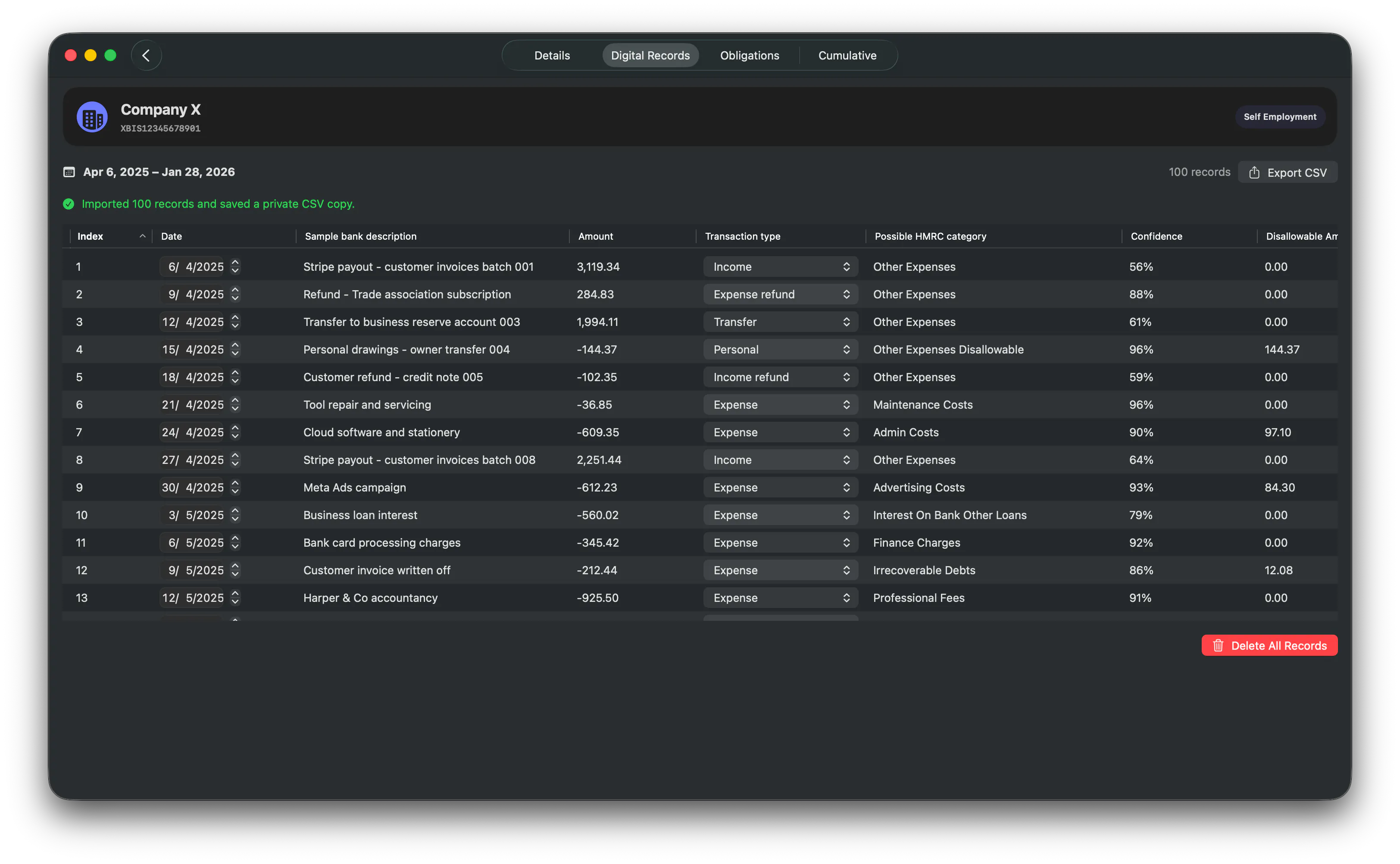Open Expense refund transaction type dropdown

pyautogui.click(x=780, y=294)
